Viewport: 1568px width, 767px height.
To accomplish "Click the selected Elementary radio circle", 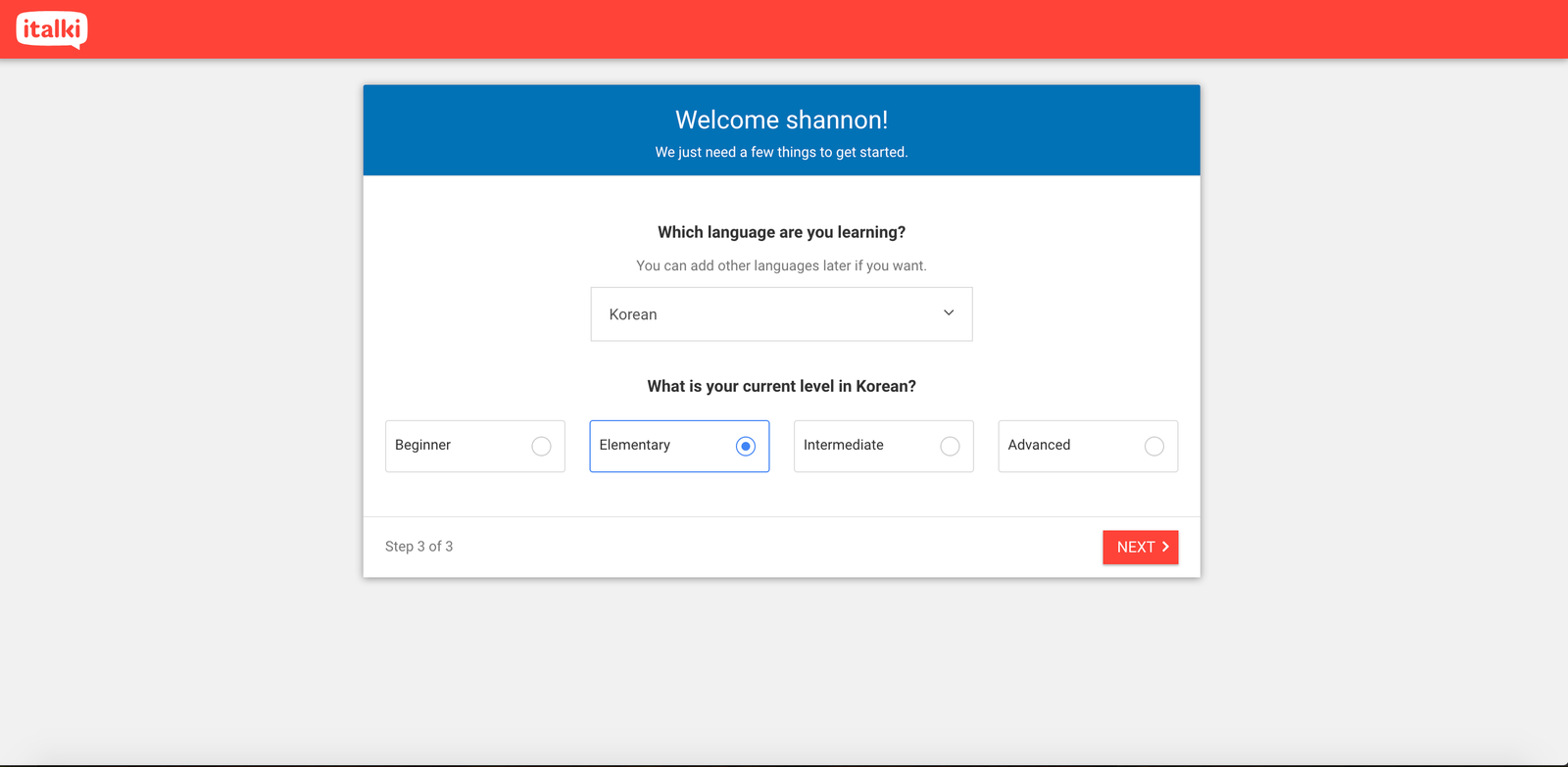I will (746, 447).
